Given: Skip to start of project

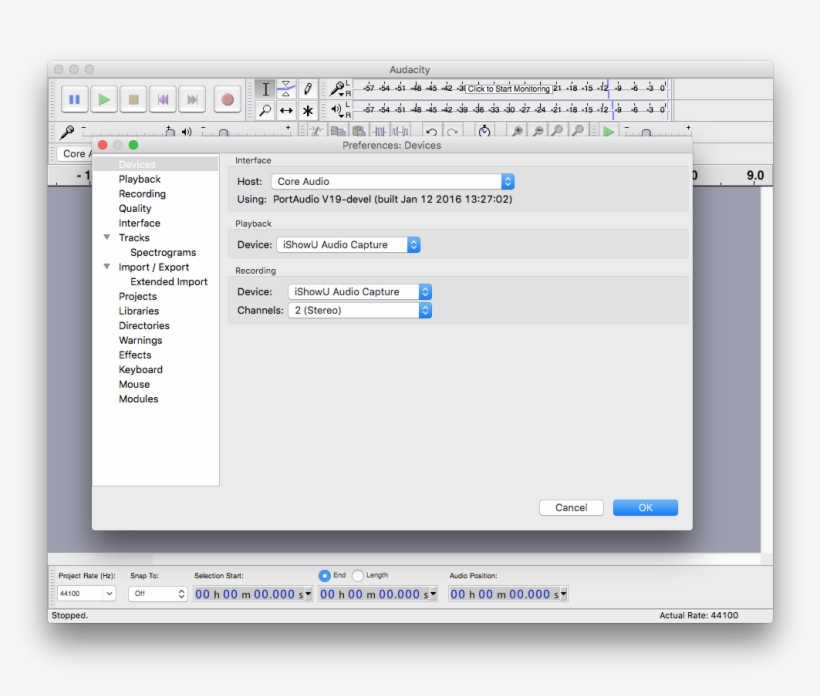Looking at the screenshot, I should coord(163,99).
